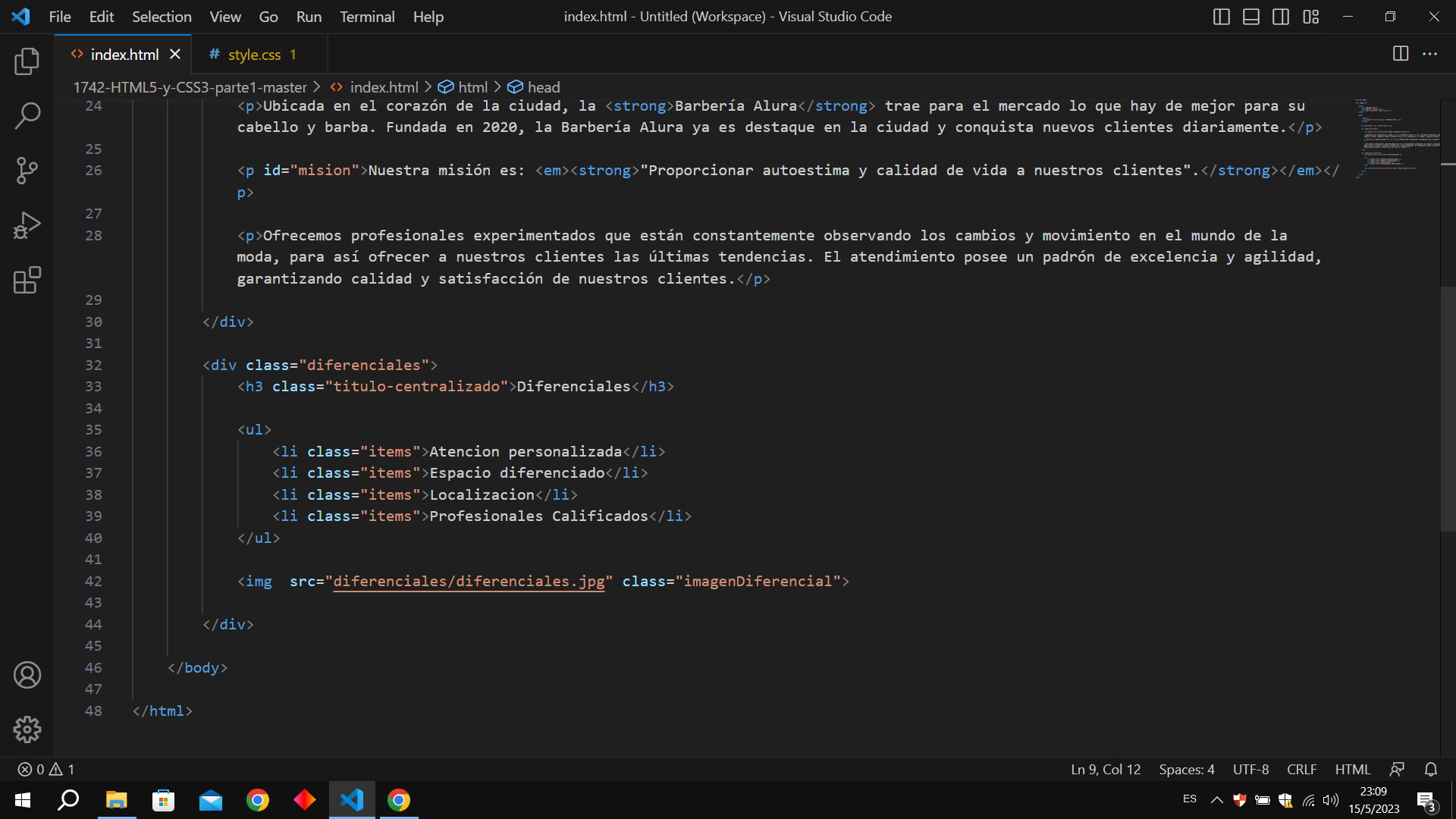
Task: Click the closing </html> tag on line 48
Action: pos(162,711)
